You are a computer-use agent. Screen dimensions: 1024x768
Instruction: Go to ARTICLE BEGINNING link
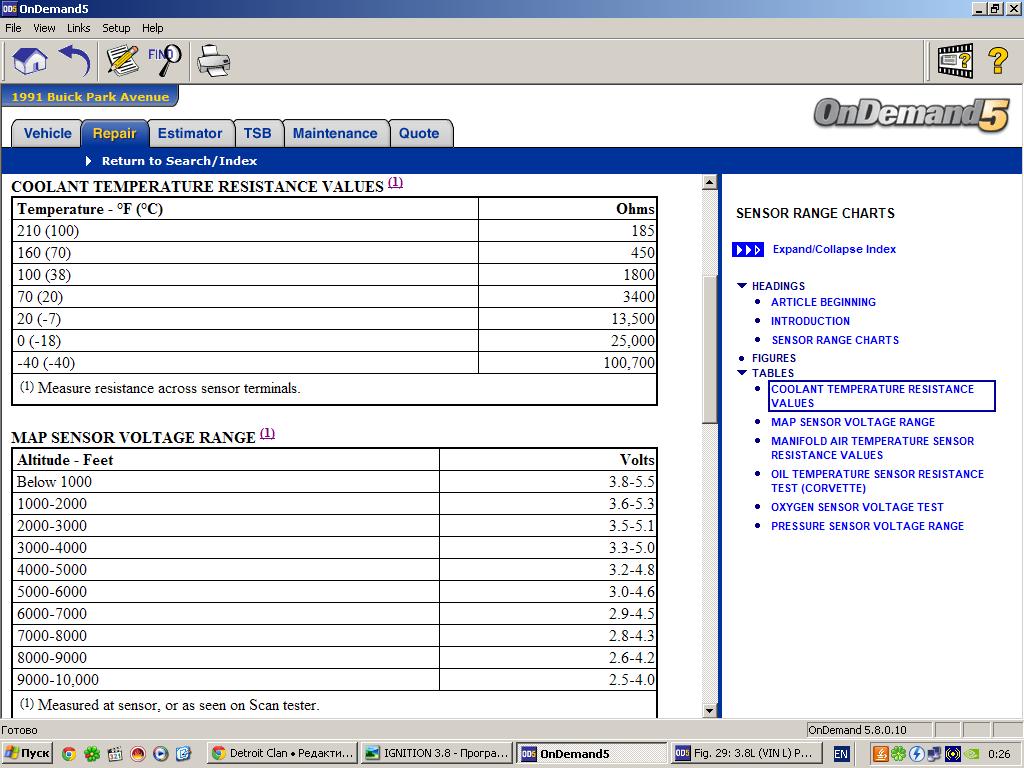[823, 302]
